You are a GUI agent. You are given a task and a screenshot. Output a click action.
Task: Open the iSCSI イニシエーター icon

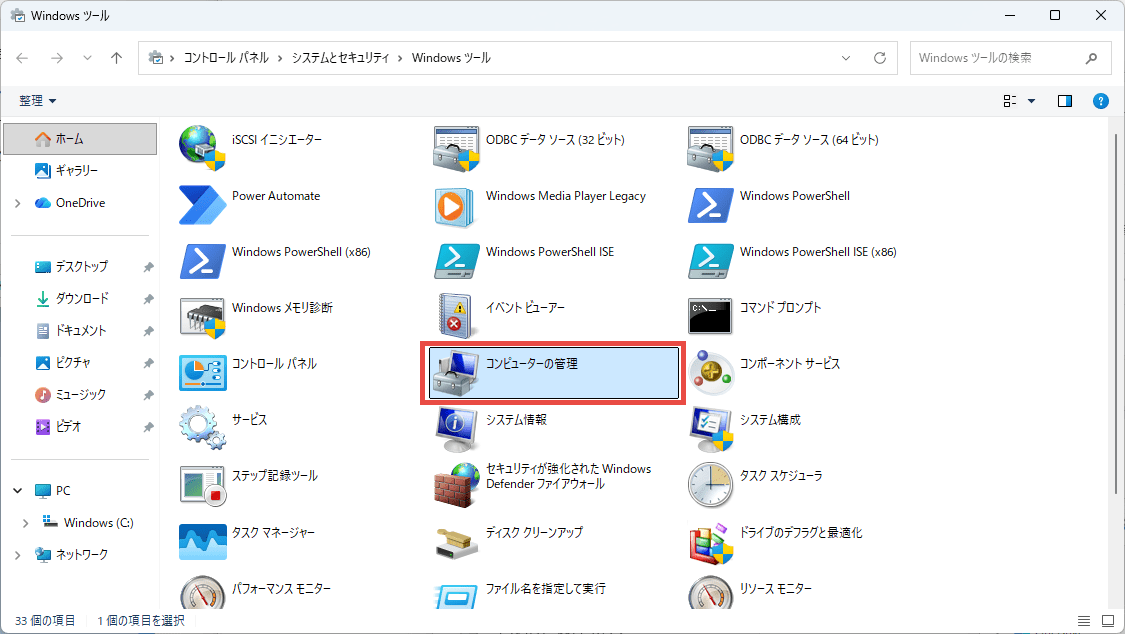pos(203,147)
